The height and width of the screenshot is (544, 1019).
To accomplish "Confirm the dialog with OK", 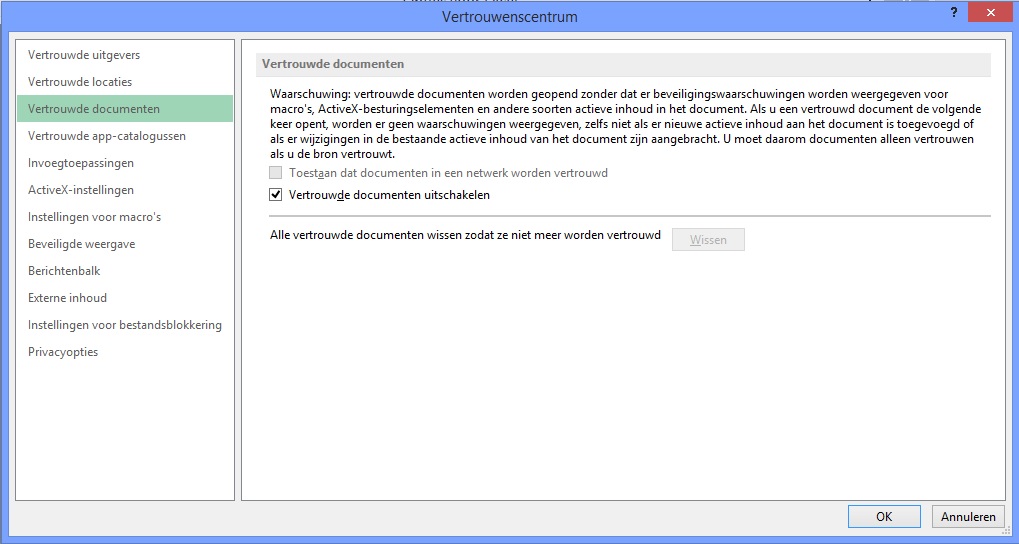I will click(x=884, y=517).
